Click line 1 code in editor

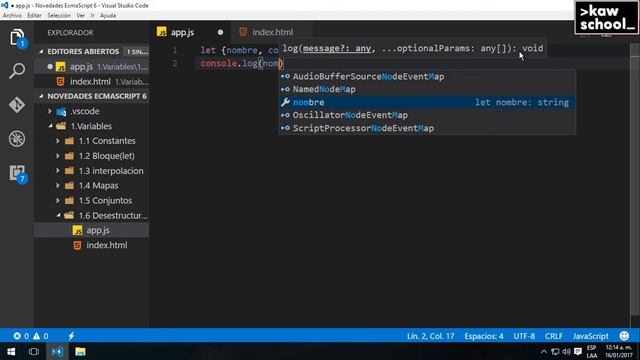point(239,50)
